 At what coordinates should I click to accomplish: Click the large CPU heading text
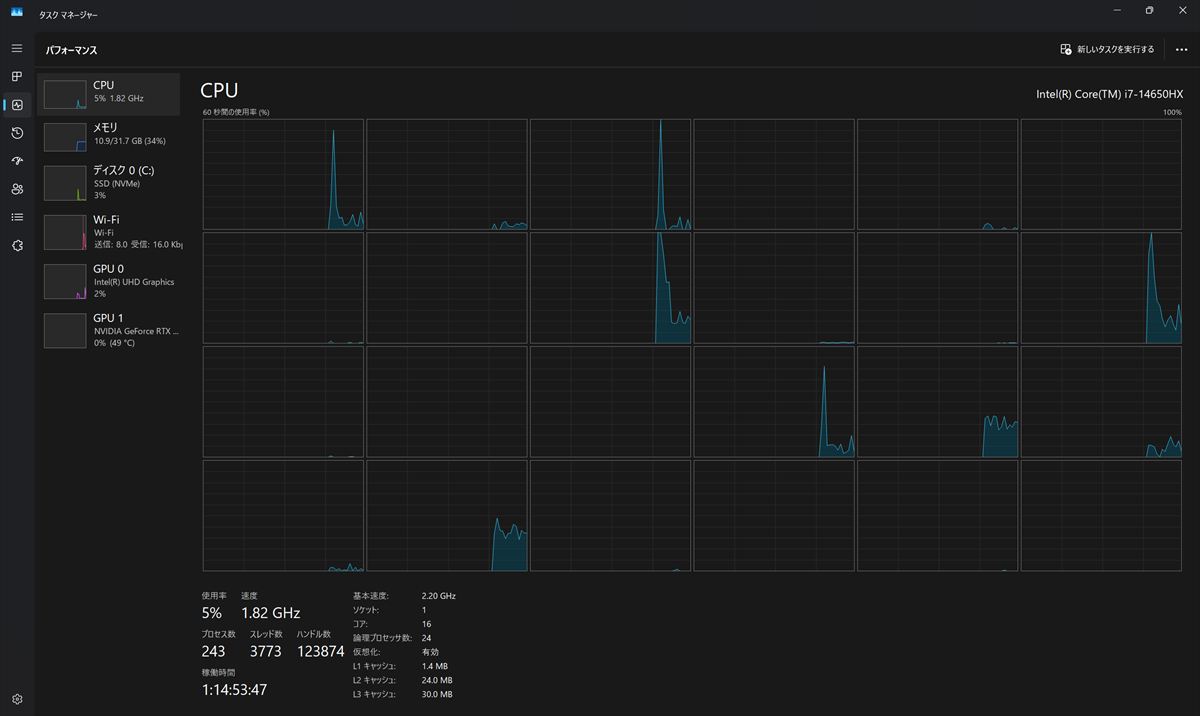(219, 91)
